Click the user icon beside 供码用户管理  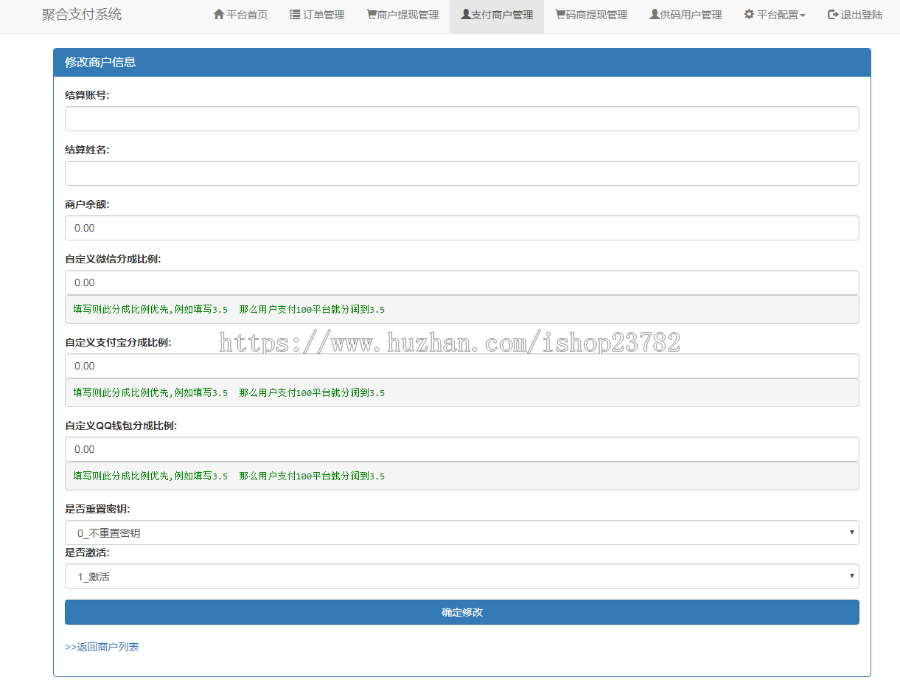654,14
